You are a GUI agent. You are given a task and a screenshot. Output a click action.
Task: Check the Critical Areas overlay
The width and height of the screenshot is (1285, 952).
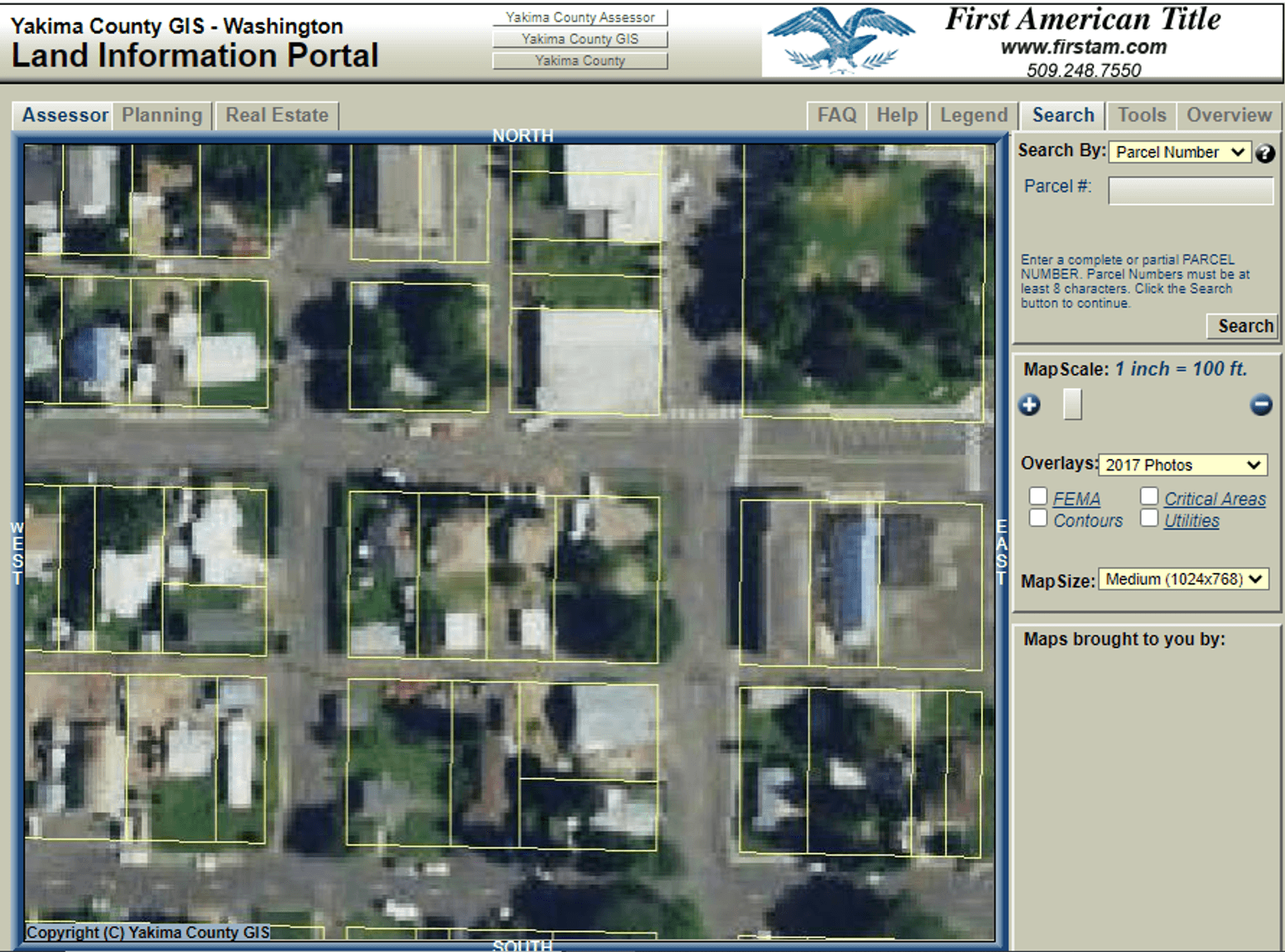[1148, 496]
